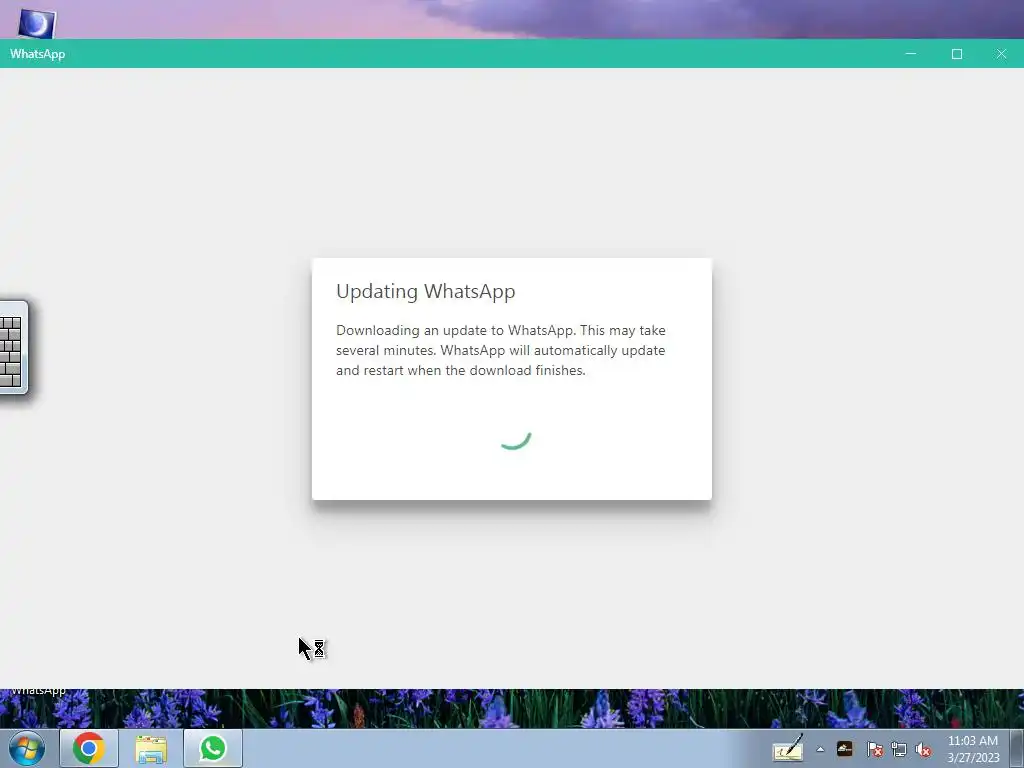Click the muted volume speaker icon
Screen dimensions: 1024x768
(x=923, y=749)
